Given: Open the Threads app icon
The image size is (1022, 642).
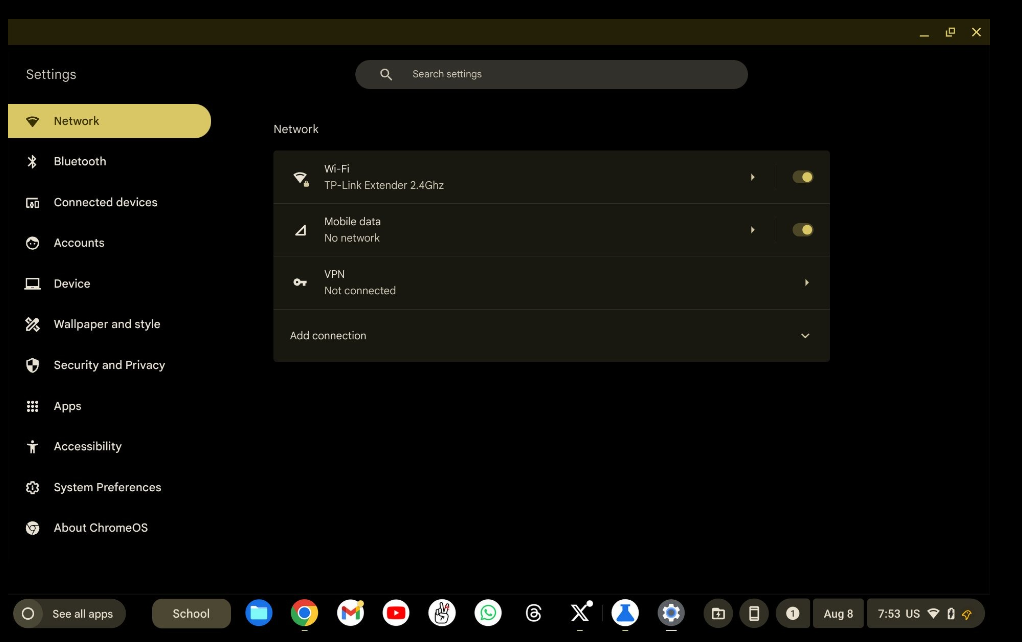Looking at the screenshot, I should pos(534,613).
